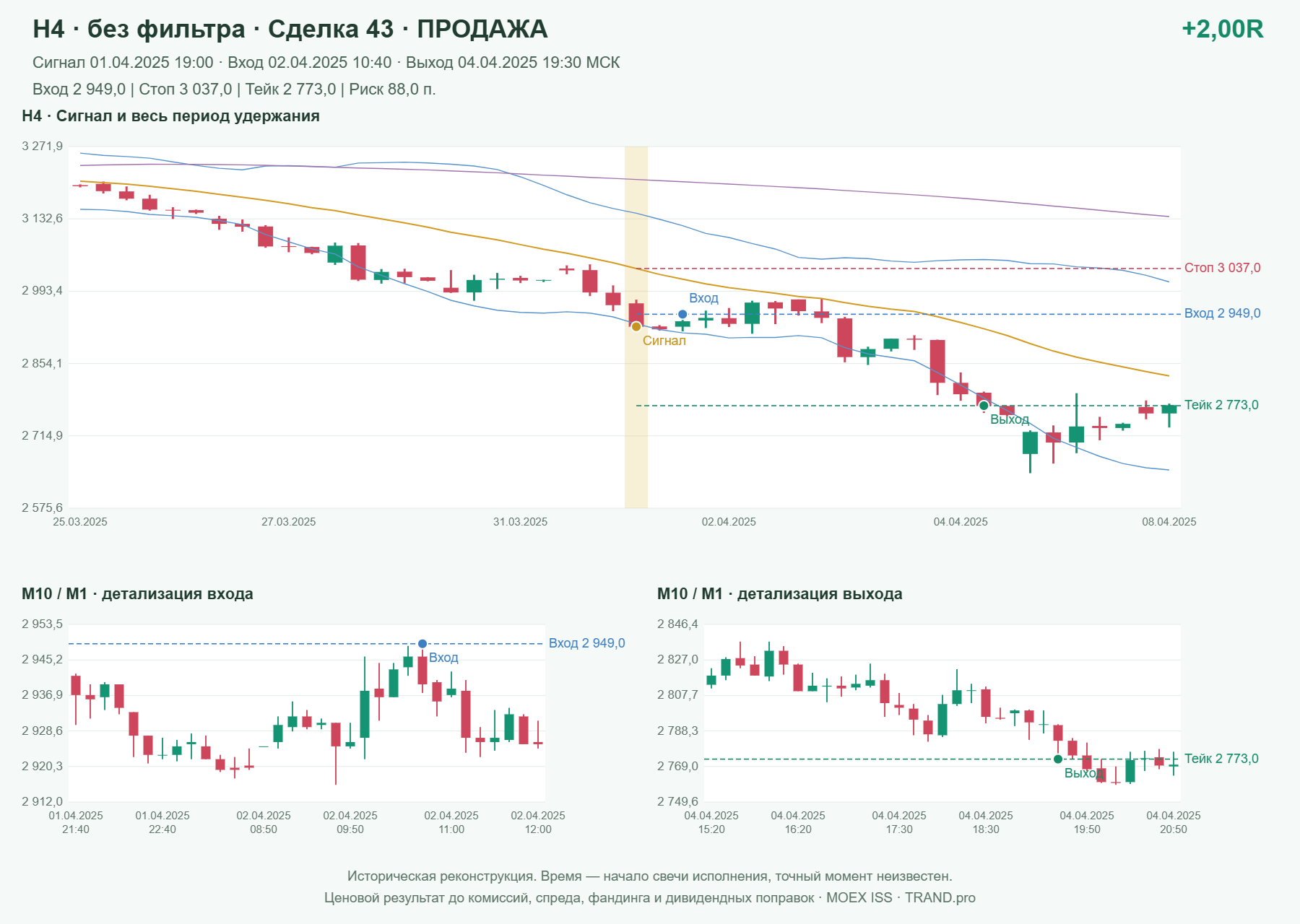The image size is (1300, 924).
Task: Click the '2 912,0' label on the entry chart axis
Action: tap(43, 801)
